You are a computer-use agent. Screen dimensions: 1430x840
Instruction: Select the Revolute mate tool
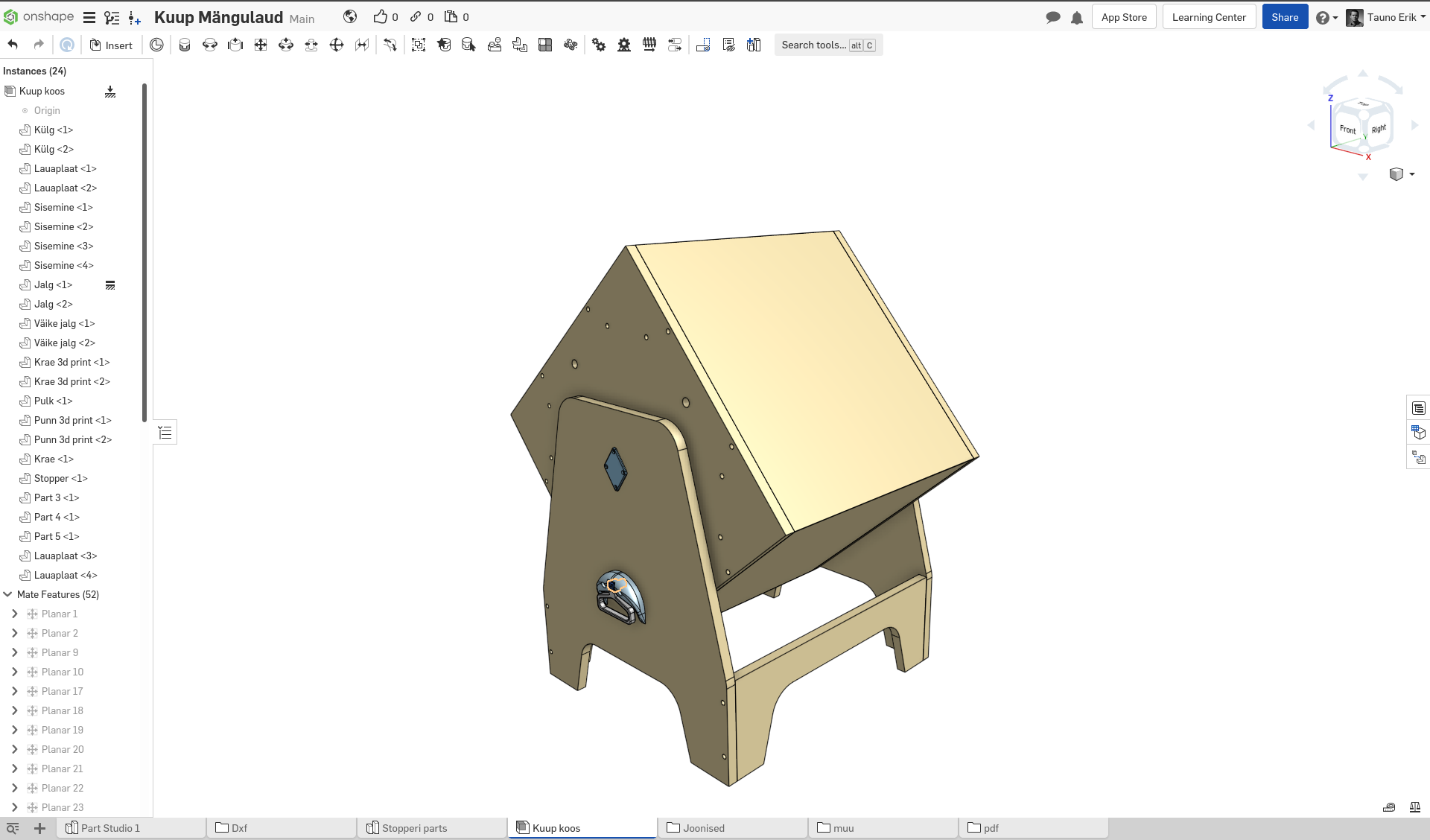pyautogui.click(x=210, y=45)
